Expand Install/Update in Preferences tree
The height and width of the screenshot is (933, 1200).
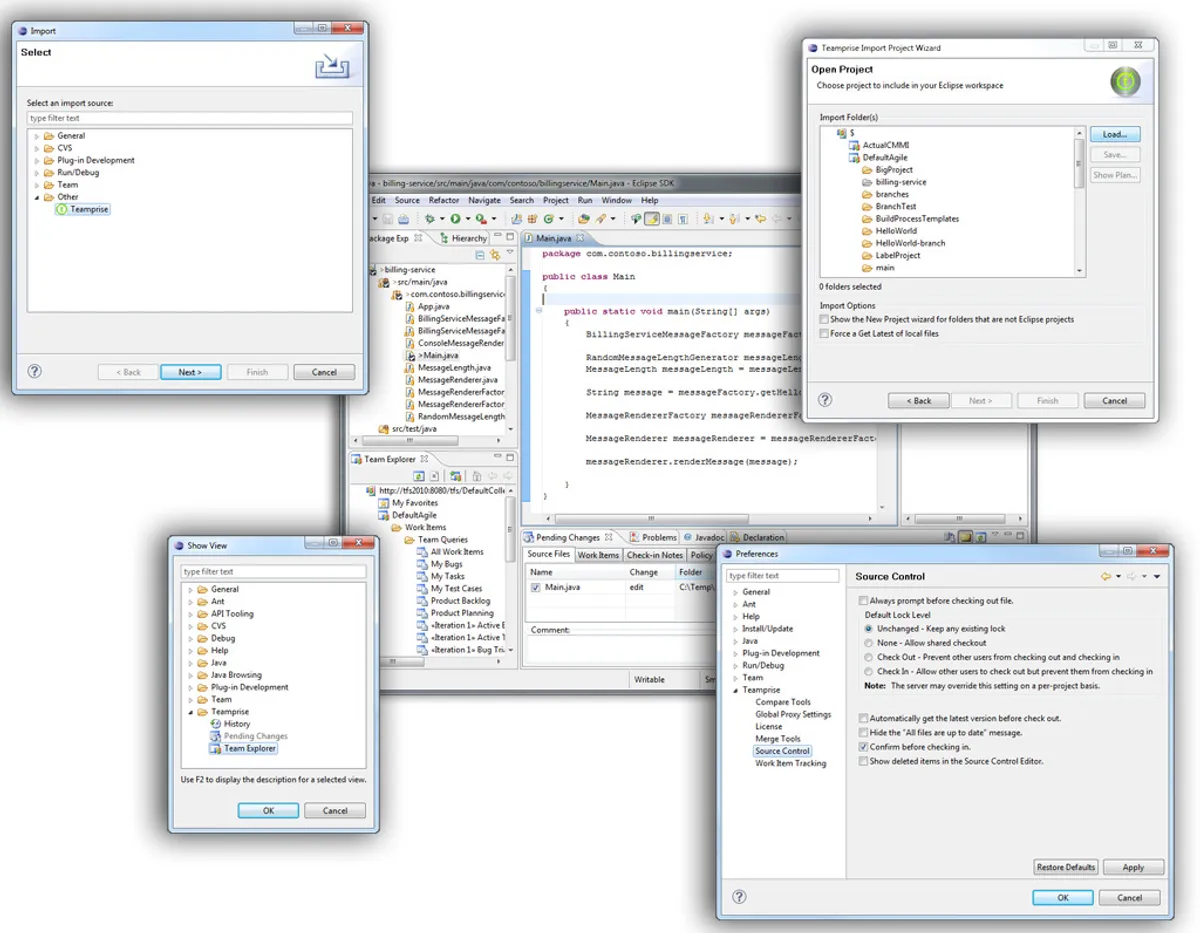tap(735, 629)
